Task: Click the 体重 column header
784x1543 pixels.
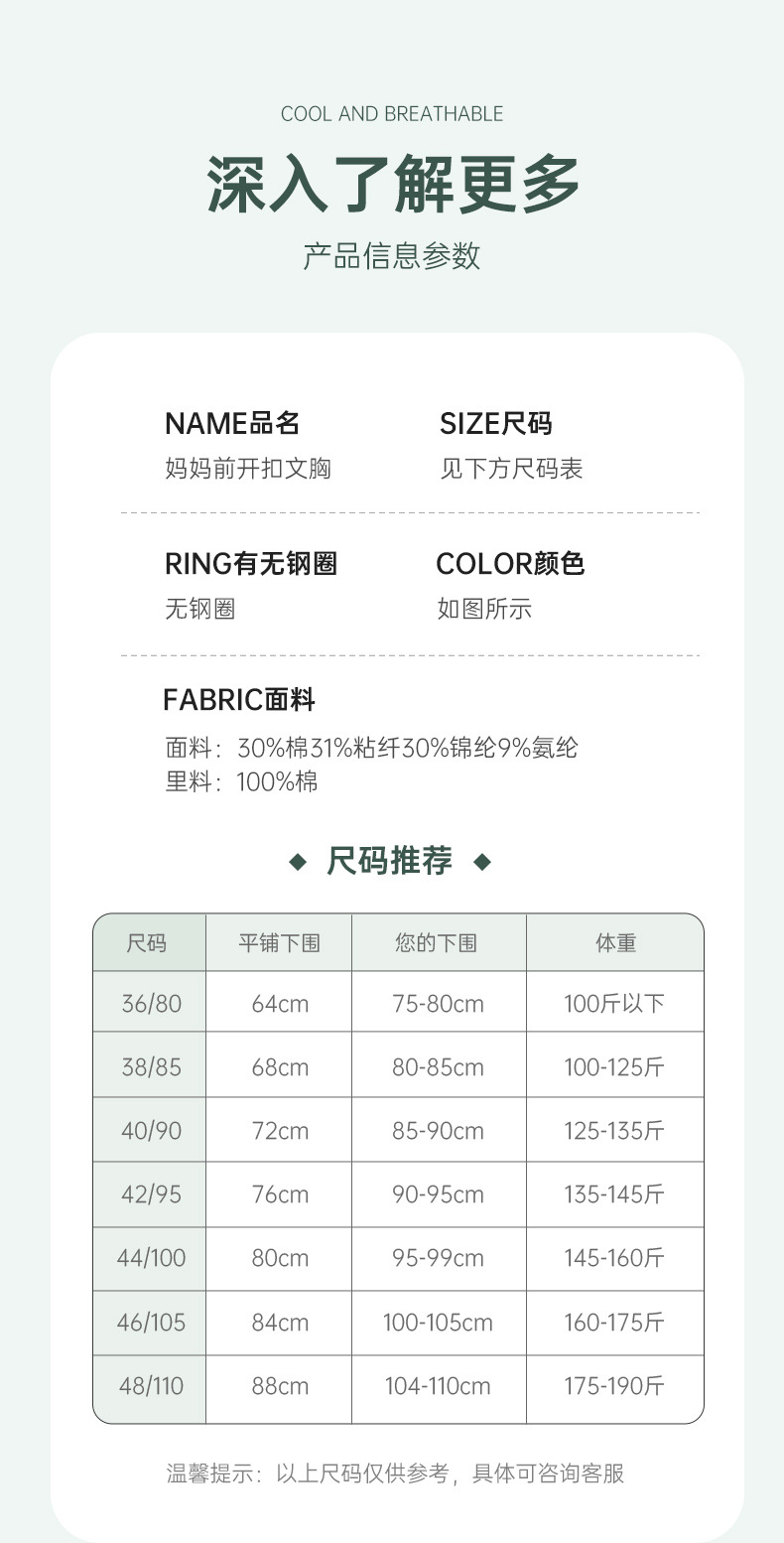Action: coord(615,942)
